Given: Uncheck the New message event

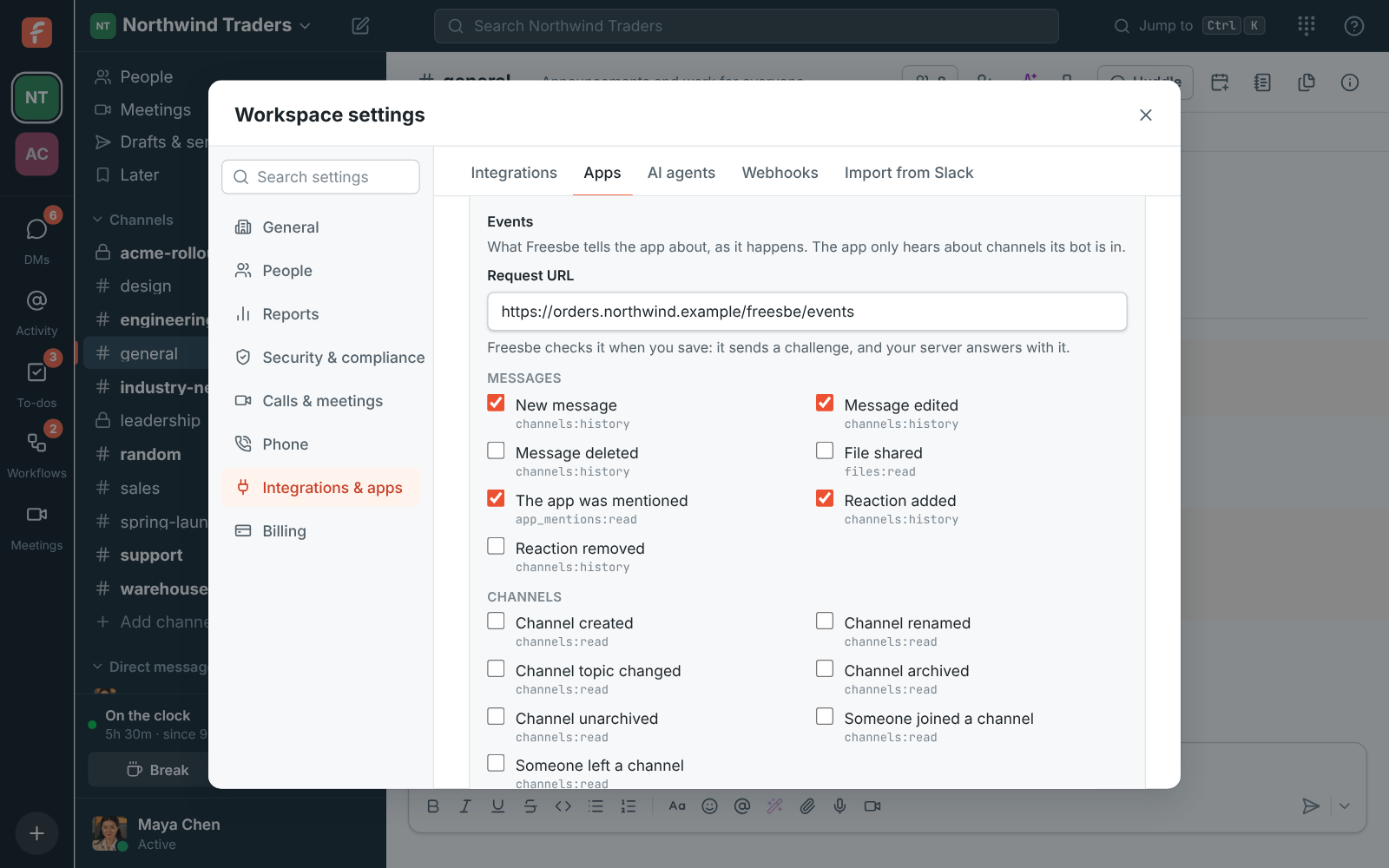Looking at the screenshot, I should 496,403.
